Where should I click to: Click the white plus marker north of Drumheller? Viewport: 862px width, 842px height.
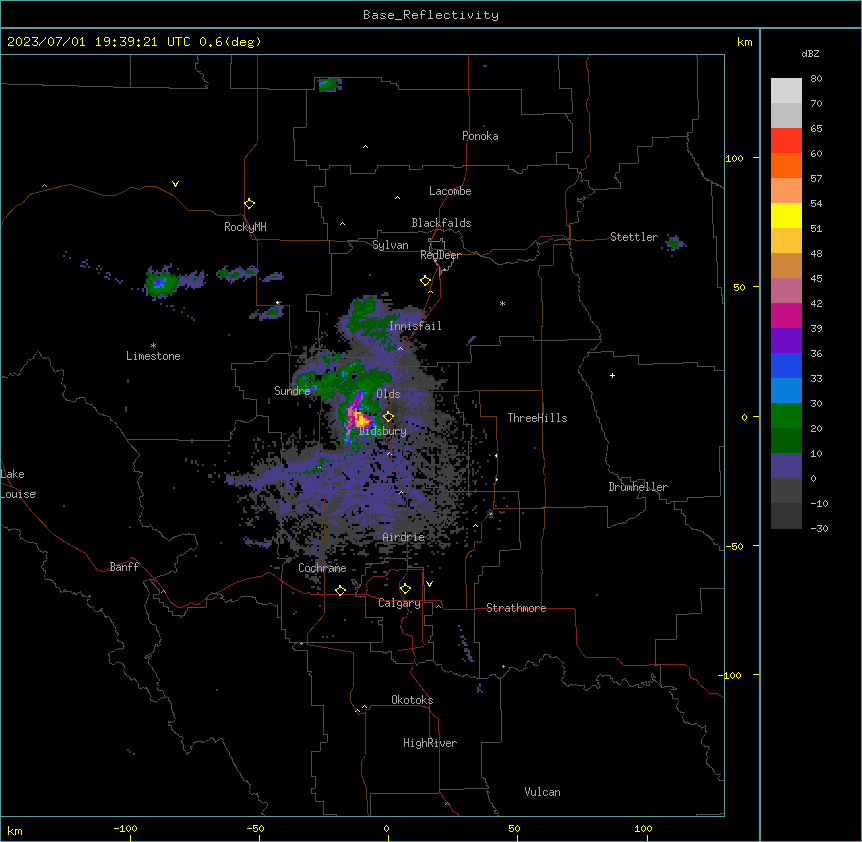tap(612, 375)
